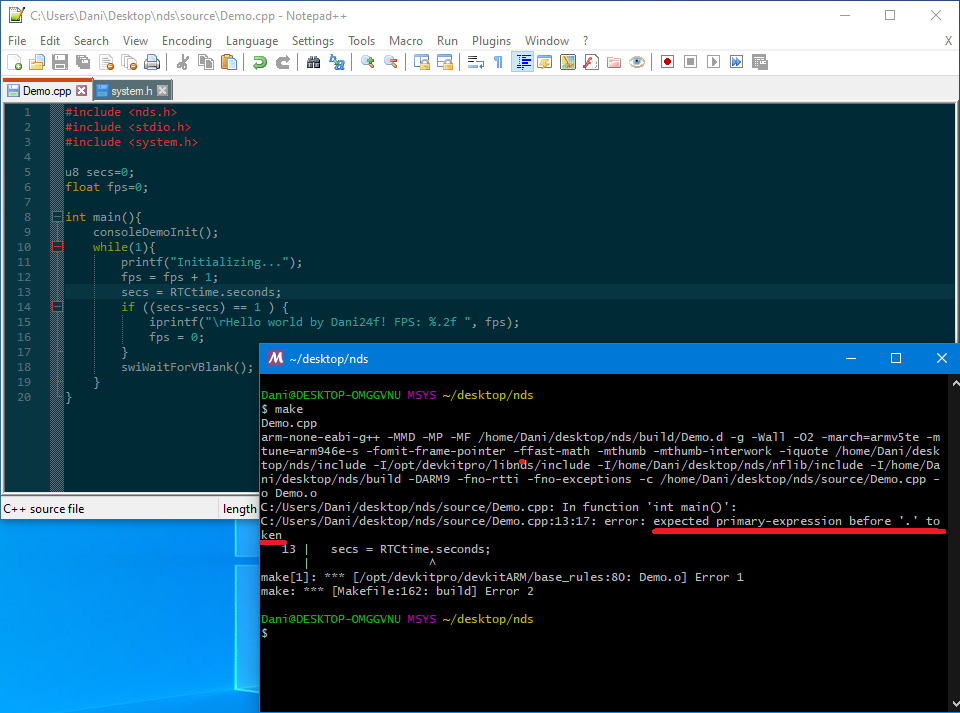Collapse the int main() fold marker

(57, 217)
